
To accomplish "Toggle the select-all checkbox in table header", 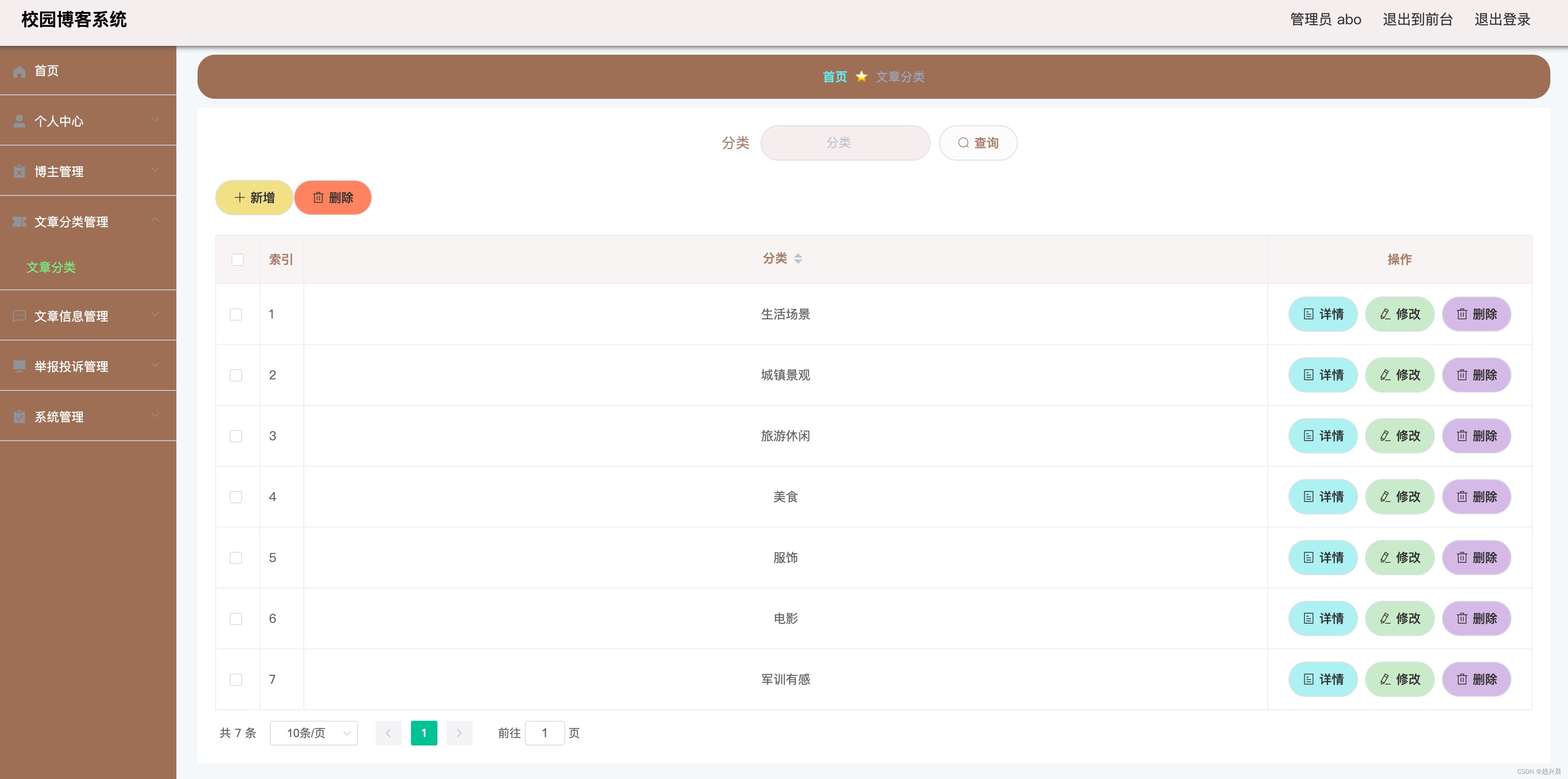I will [x=237, y=259].
